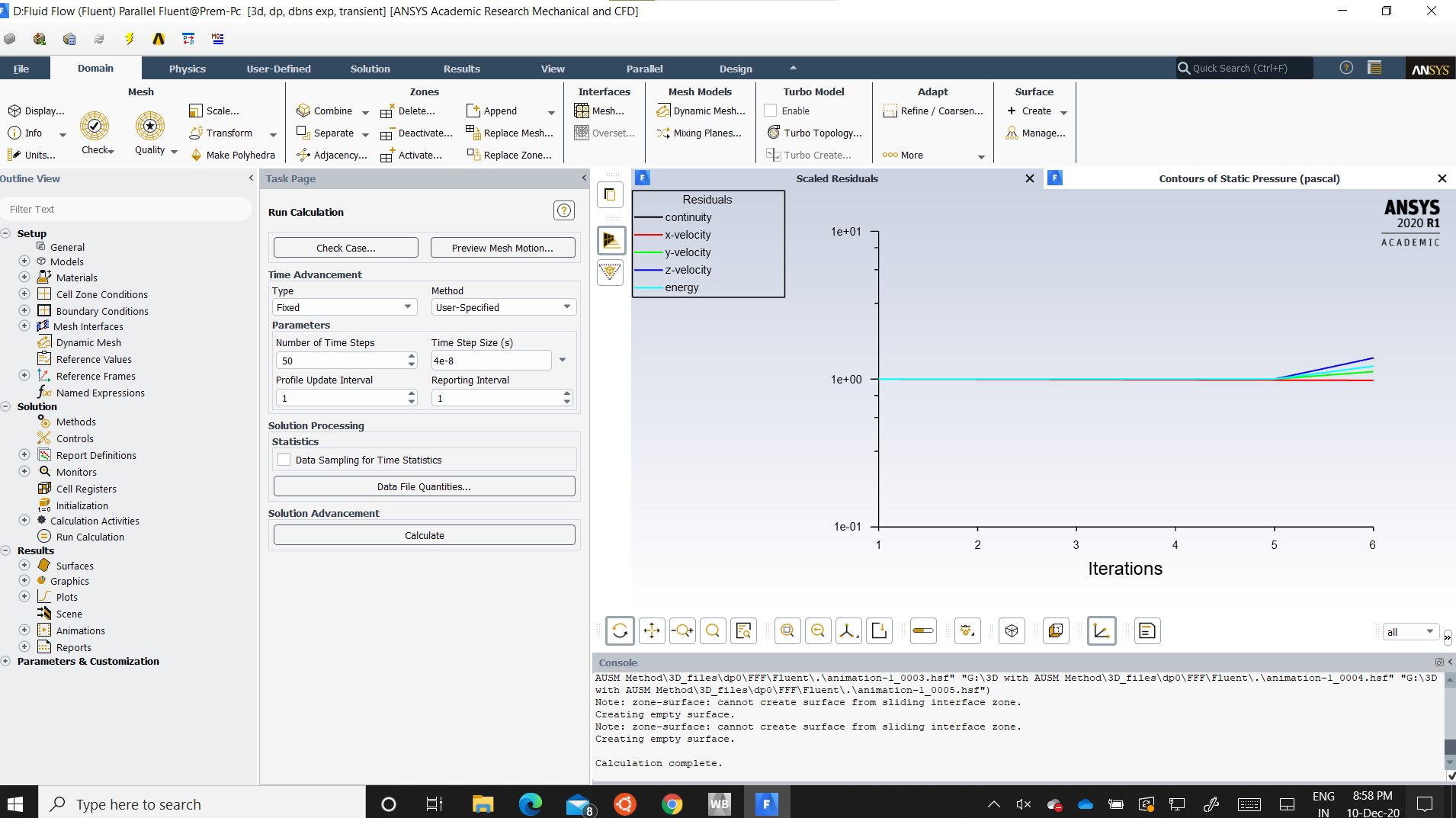Select the zoom to area tool
The width and height of the screenshot is (1456, 818).
coord(713,630)
